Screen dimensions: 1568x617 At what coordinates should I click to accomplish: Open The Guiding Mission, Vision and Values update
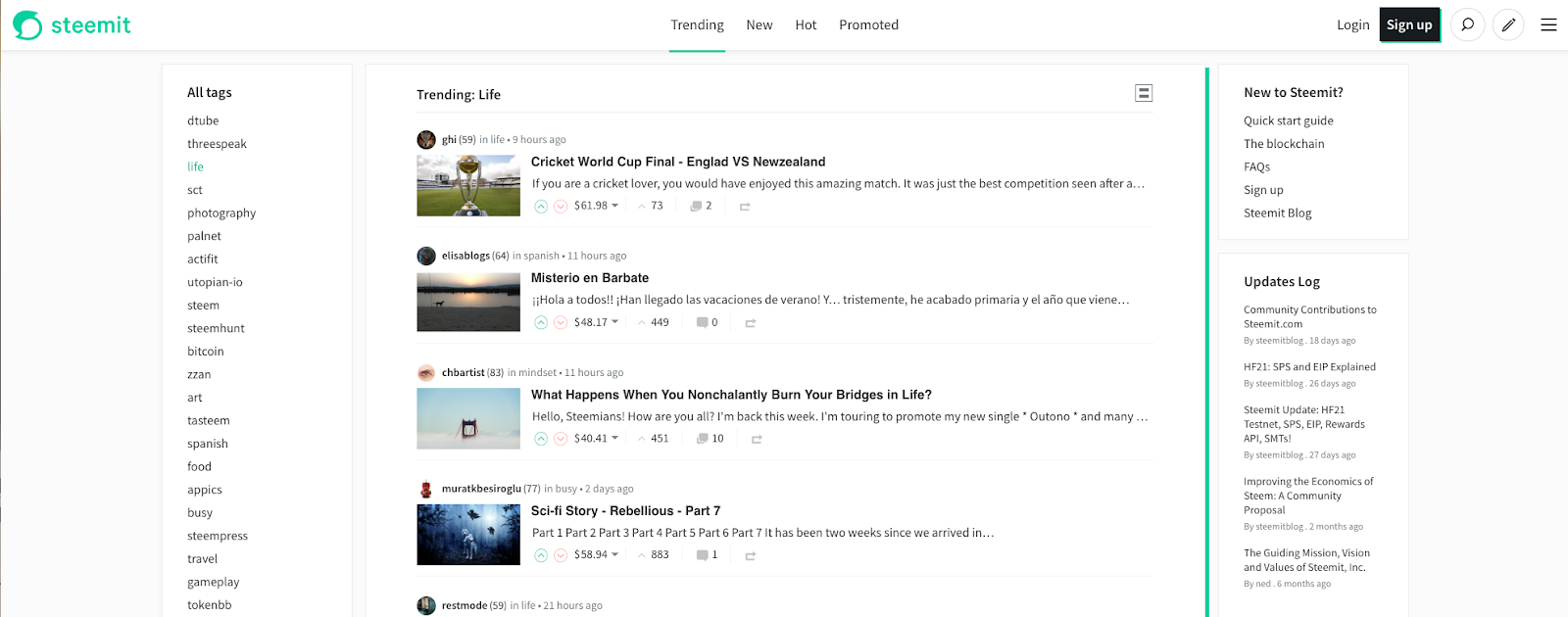coord(1307,560)
